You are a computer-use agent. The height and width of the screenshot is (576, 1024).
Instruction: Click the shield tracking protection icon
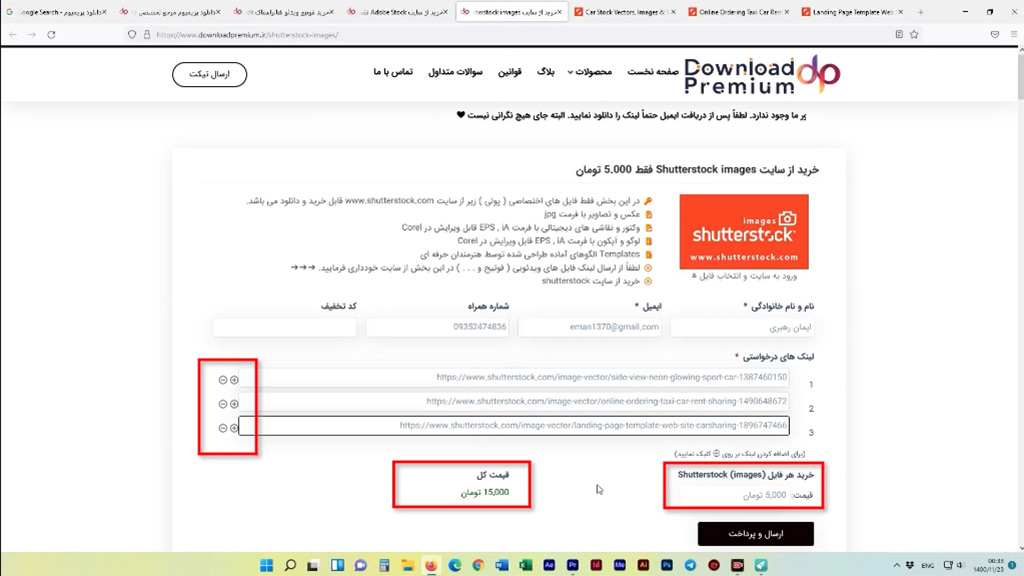(132, 35)
